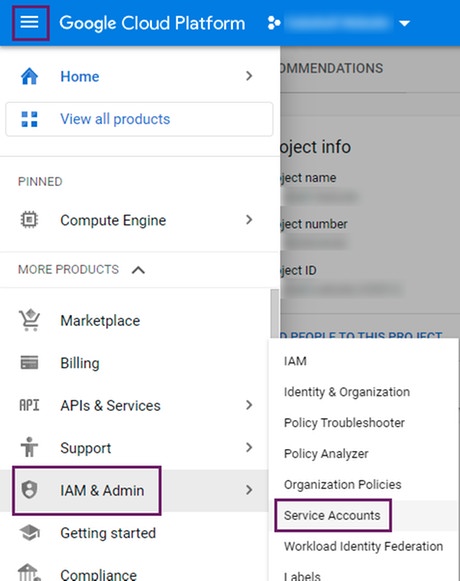This screenshot has height=581, width=460.
Task: Click the IAM & Admin shield icon
Action: 29,490
